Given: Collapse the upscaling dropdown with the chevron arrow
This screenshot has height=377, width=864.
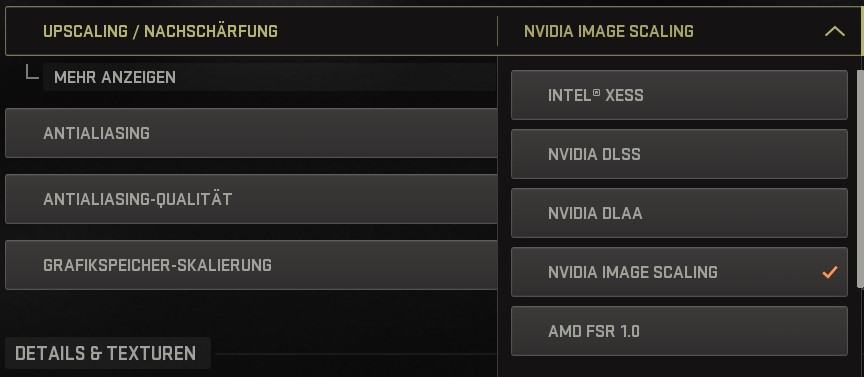Looking at the screenshot, I should point(835,31).
